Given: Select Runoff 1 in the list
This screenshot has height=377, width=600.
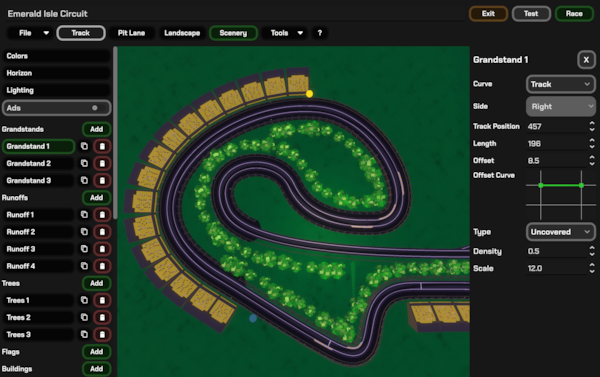Looking at the screenshot, I should click(x=38, y=215).
